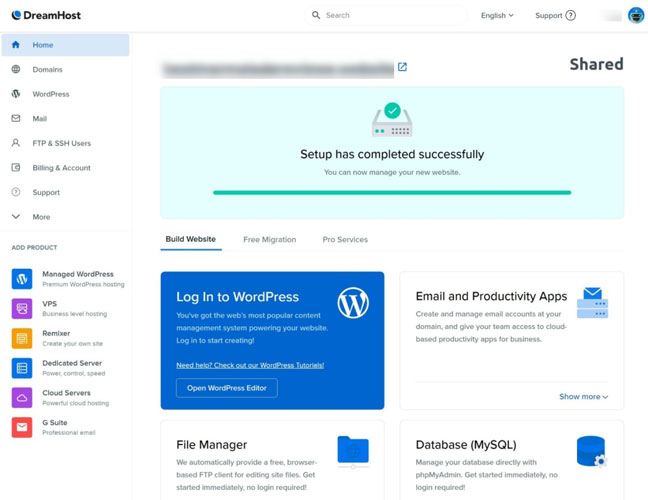Screen dimensions: 648x500
Task: Click the search magnifier icon
Action: click(316, 15)
